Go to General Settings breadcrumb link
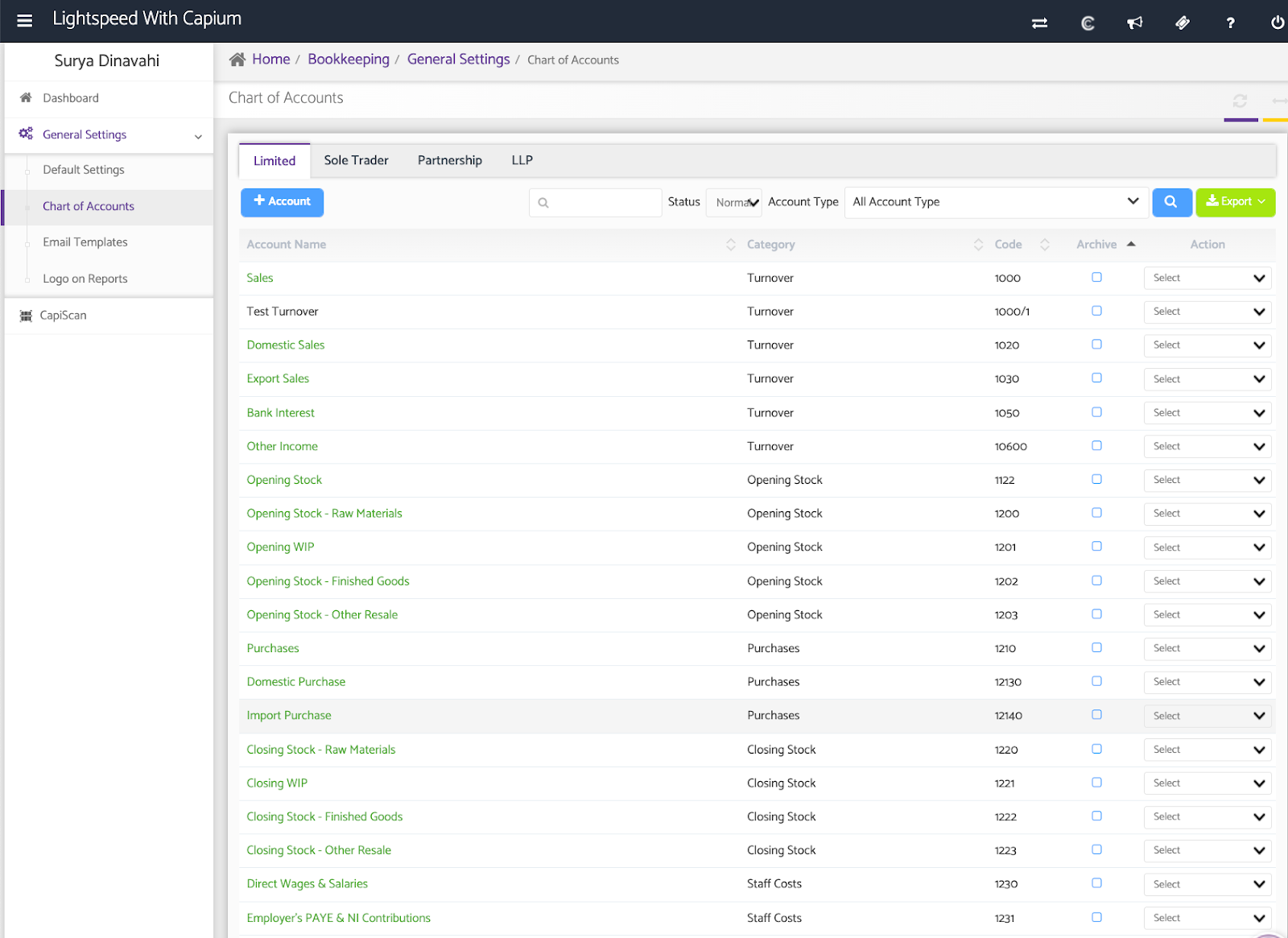 (x=459, y=60)
